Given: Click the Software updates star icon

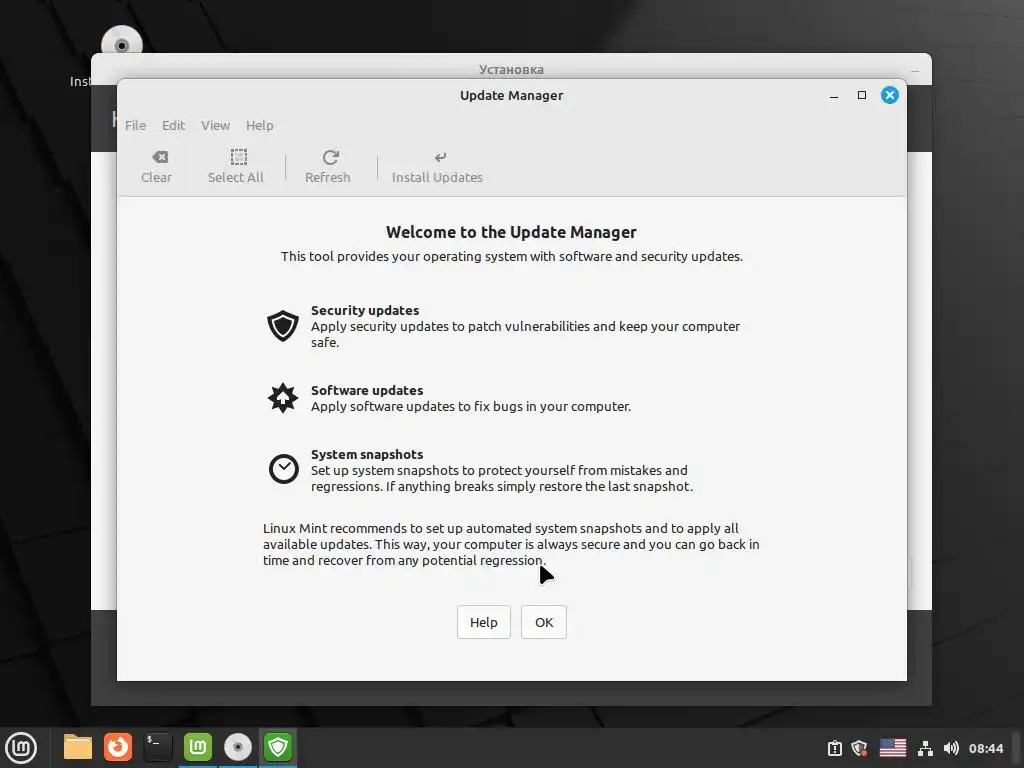Looking at the screenshot, I should tap(283, 398).
